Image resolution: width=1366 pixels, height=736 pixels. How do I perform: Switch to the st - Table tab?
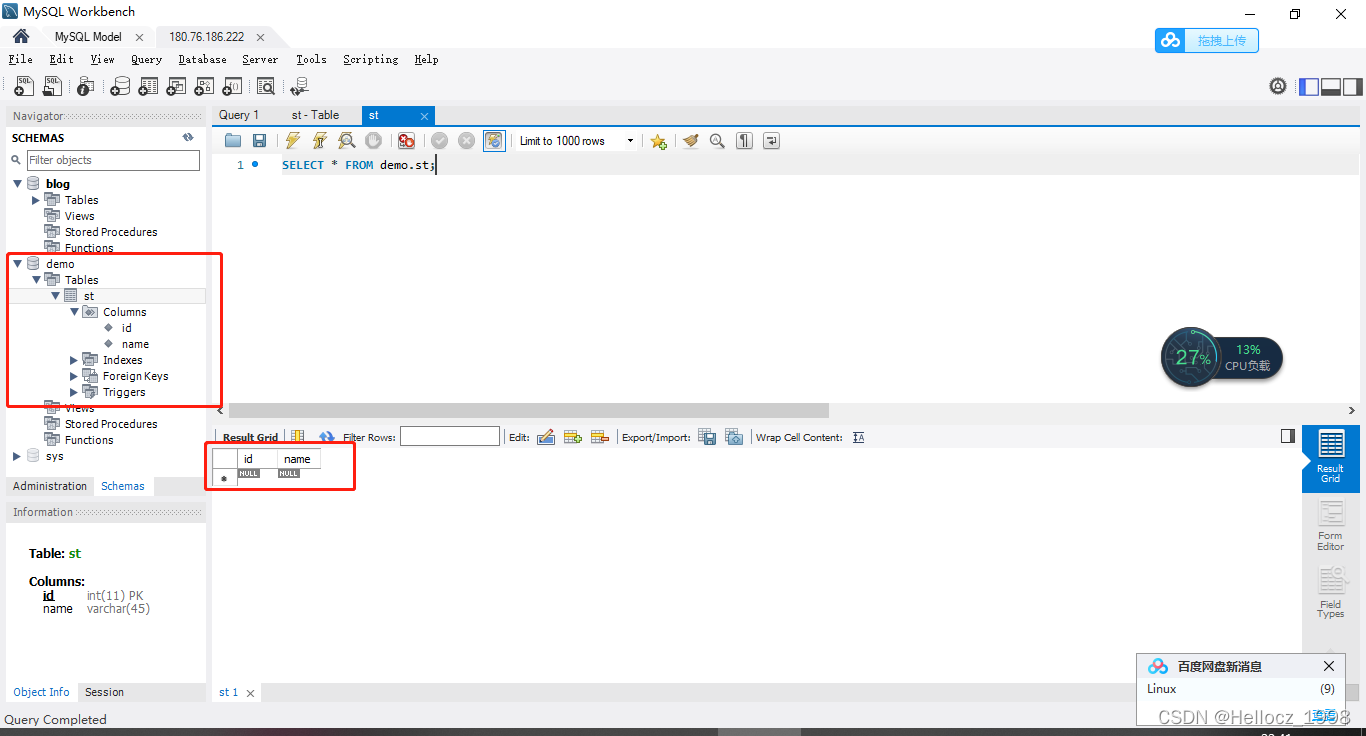click(x=315, y=115)
